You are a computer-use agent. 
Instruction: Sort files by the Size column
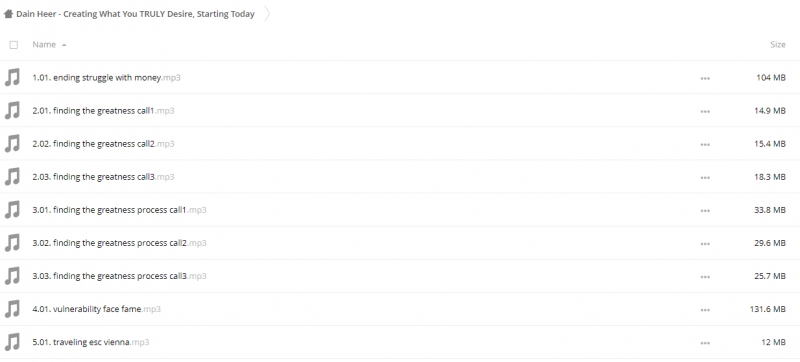coord(778,44)
